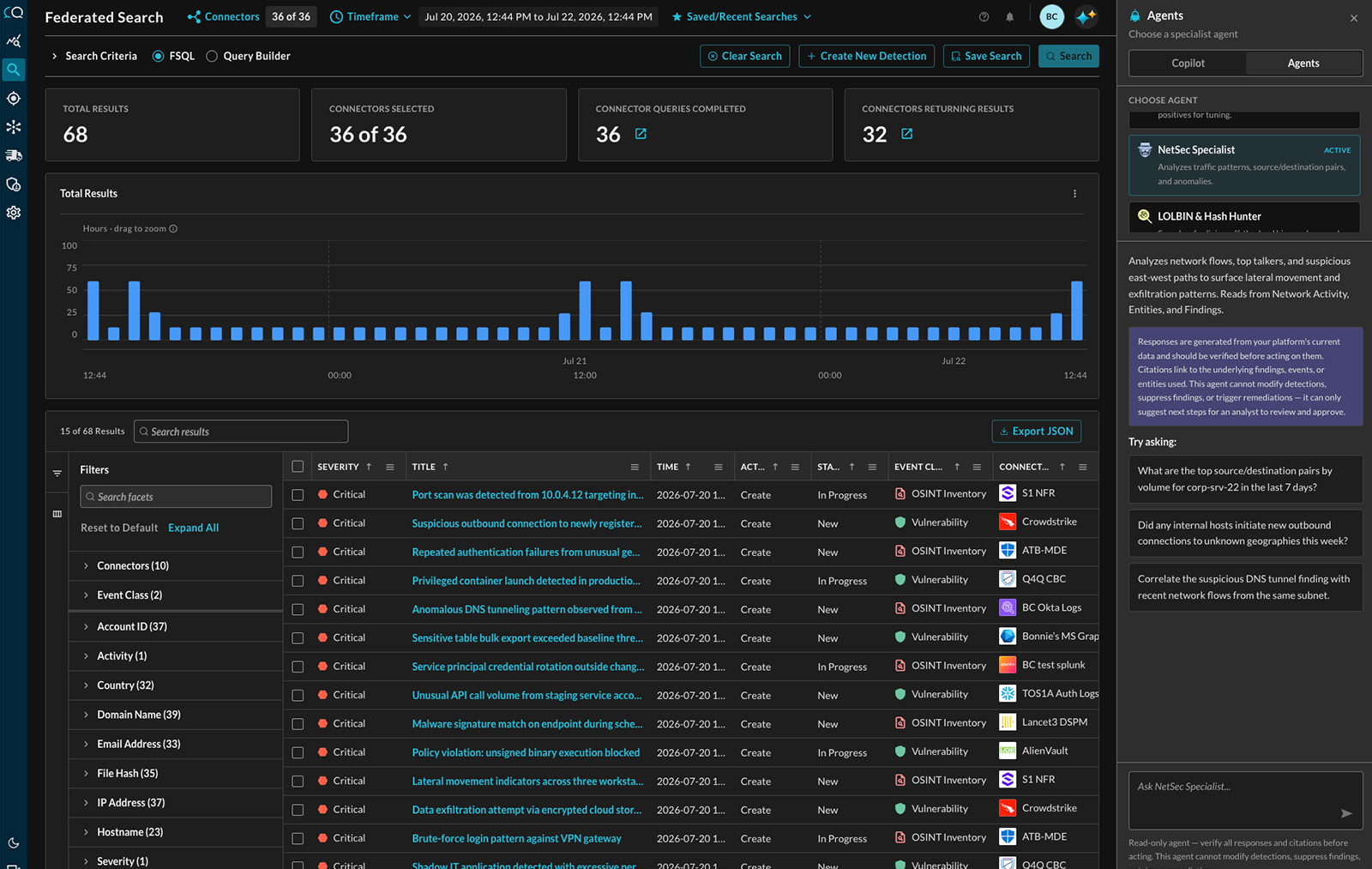Open the truck delivery icon in sidebar

coord(13,155)
